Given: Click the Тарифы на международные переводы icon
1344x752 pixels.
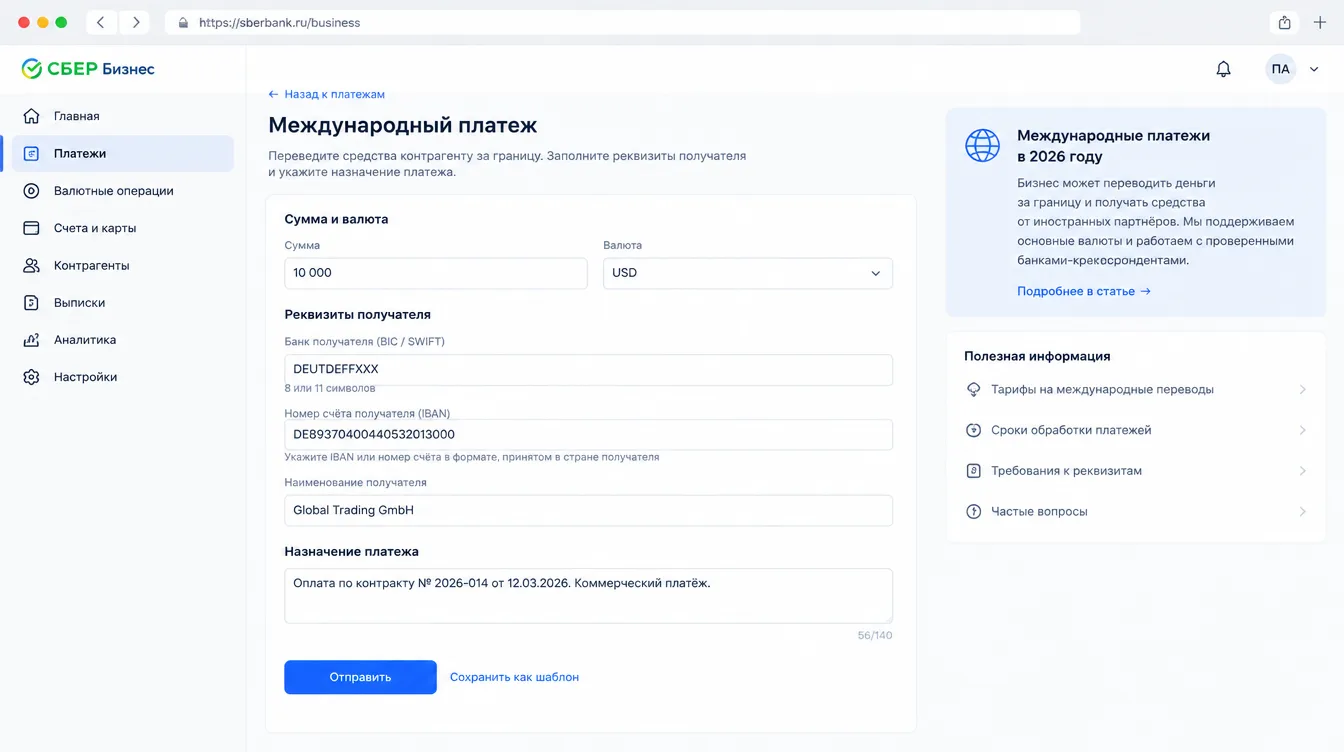Looking at the screenshot, I should [x=973, y=390].
